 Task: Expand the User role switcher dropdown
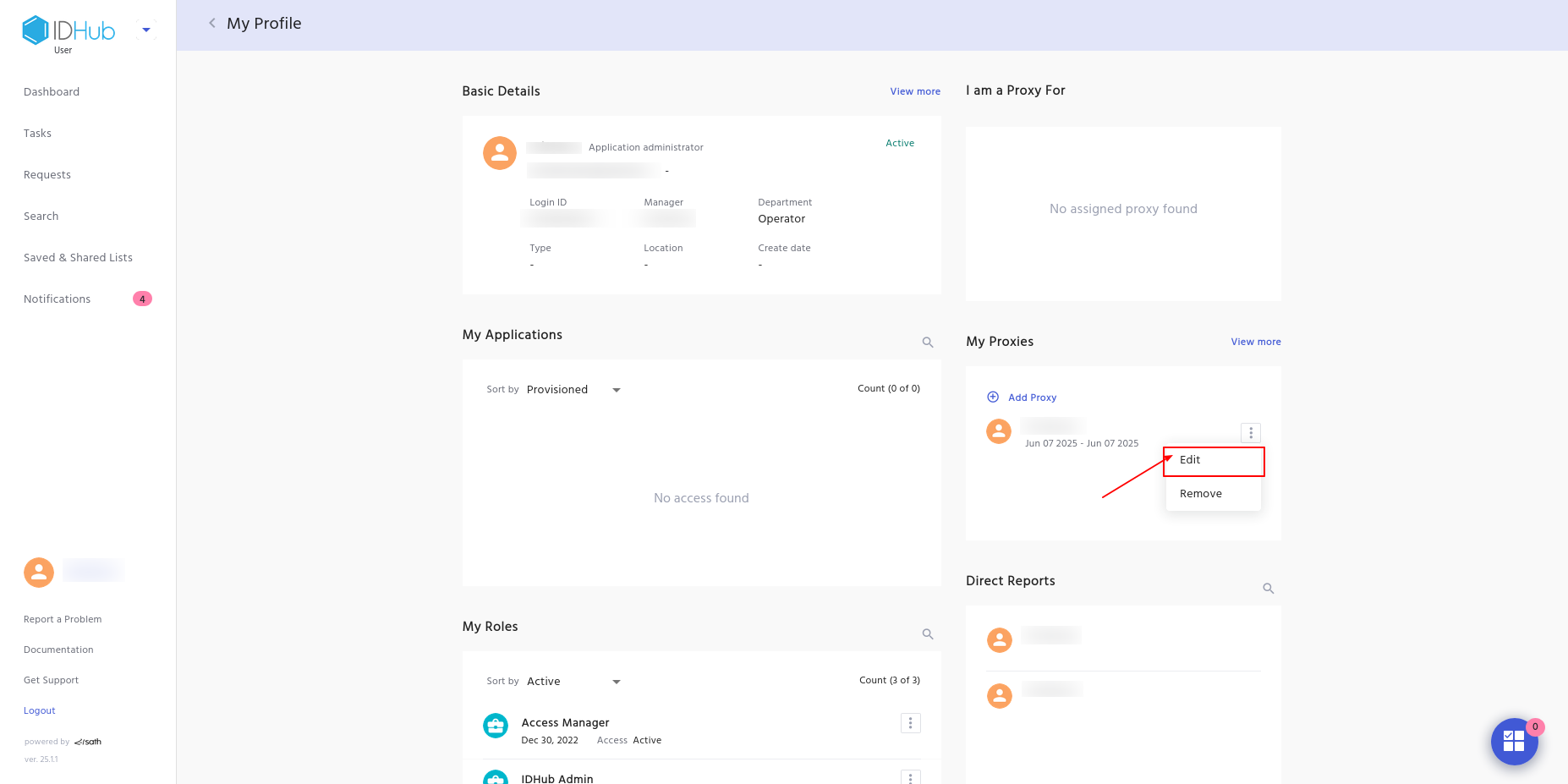146,30
